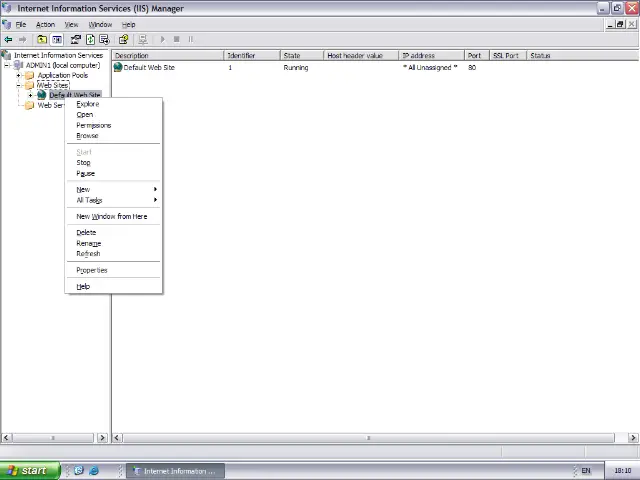The height and width of the screenshot is (480, 640).
Task: Choose Browse from the context menu
Action: pos(88,135)
